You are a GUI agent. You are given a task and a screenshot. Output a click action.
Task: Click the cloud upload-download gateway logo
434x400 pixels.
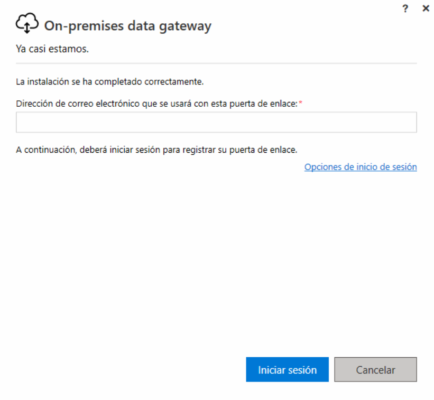pyautogui.click(x=27, y=23)
